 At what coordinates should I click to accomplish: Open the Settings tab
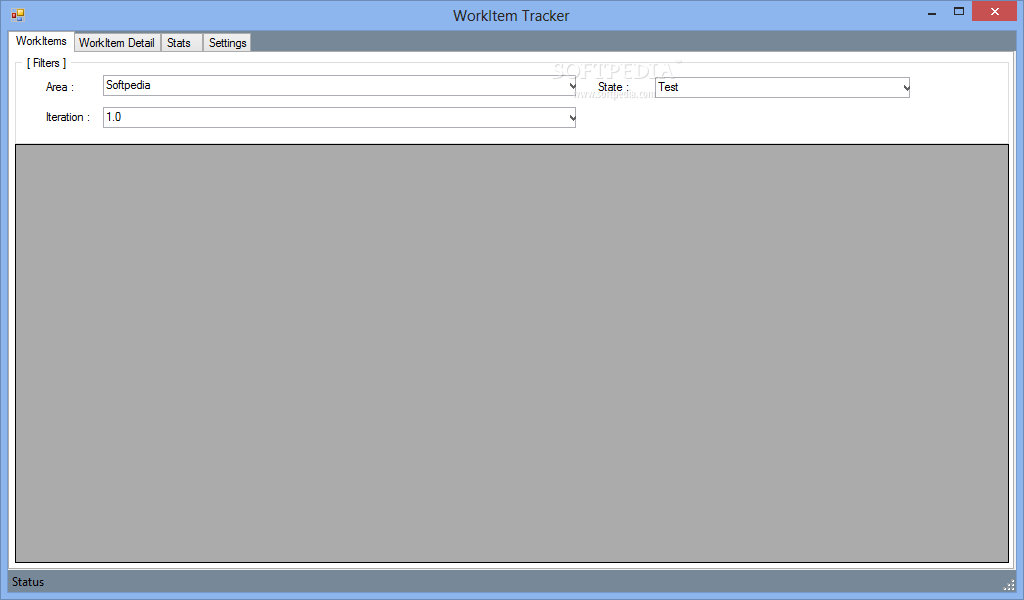(x=227, y=42)
